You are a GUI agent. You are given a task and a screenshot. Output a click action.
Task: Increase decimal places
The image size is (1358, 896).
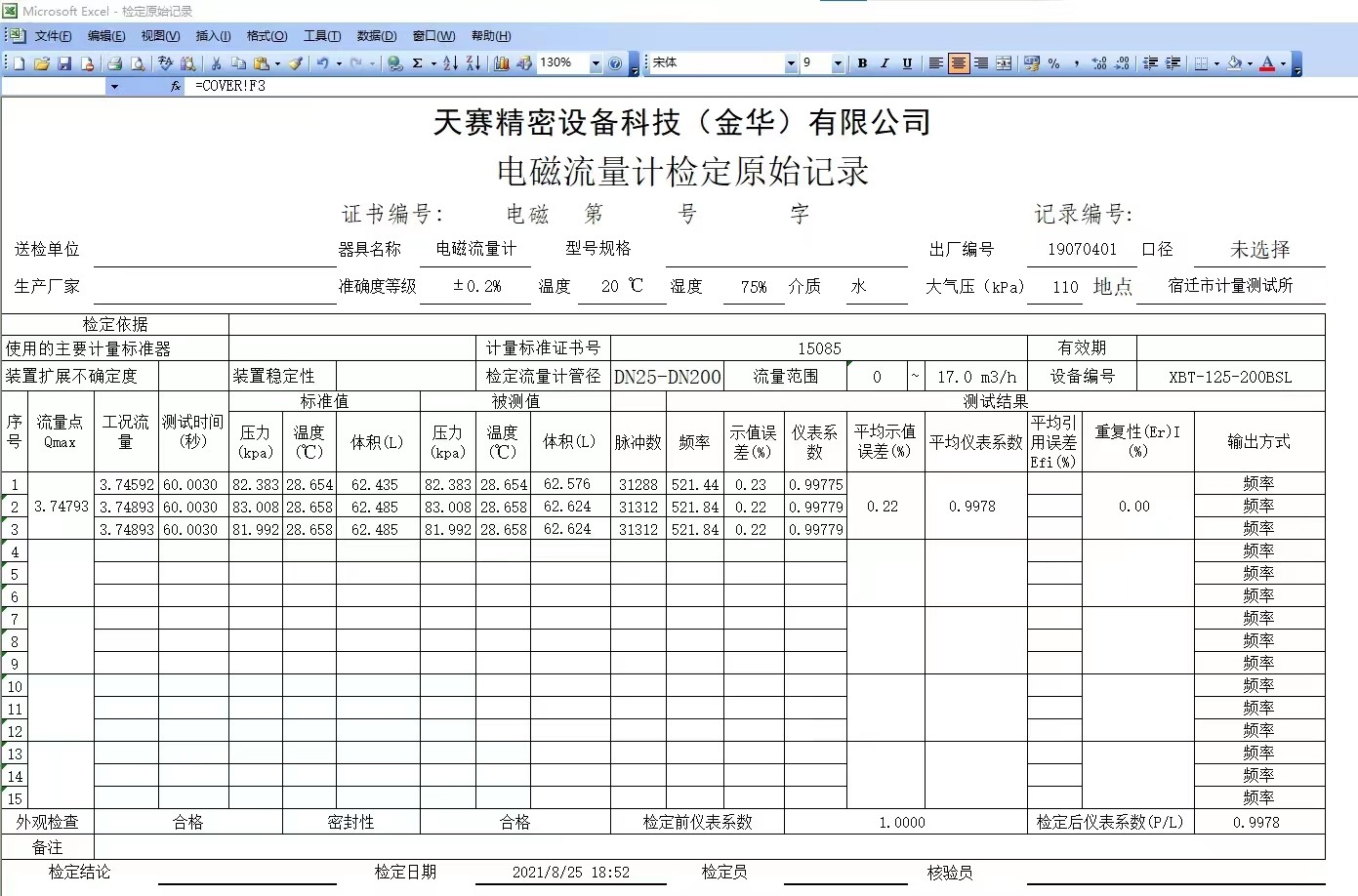(x=1099, y=63)
